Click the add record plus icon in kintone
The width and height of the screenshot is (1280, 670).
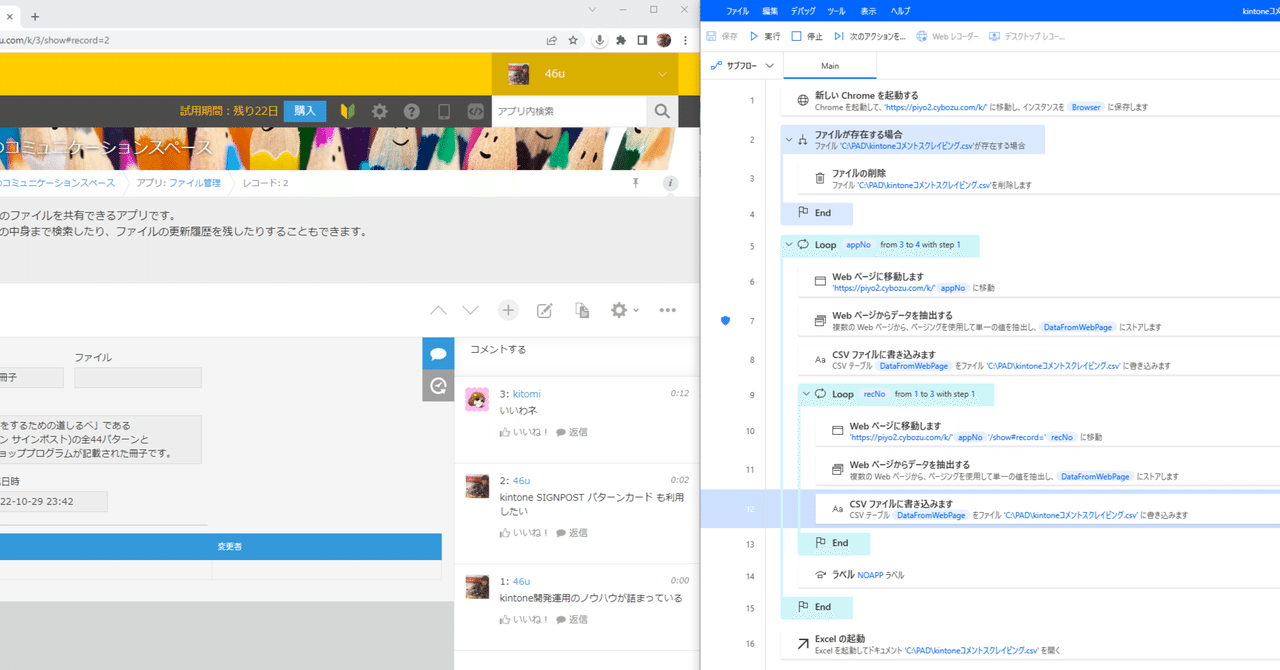point(508,310)
